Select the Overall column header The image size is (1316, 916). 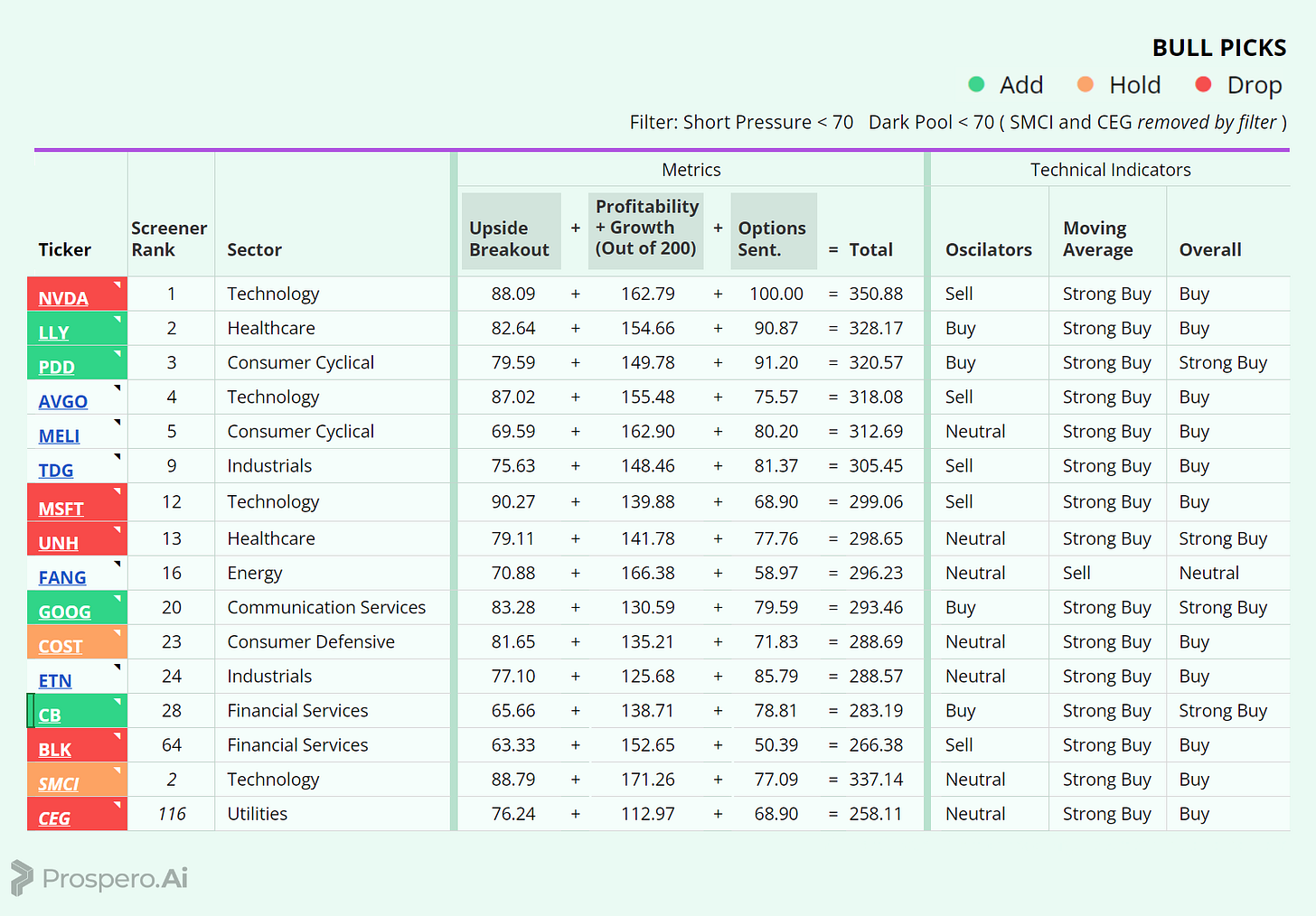(x=1210, y=249)
